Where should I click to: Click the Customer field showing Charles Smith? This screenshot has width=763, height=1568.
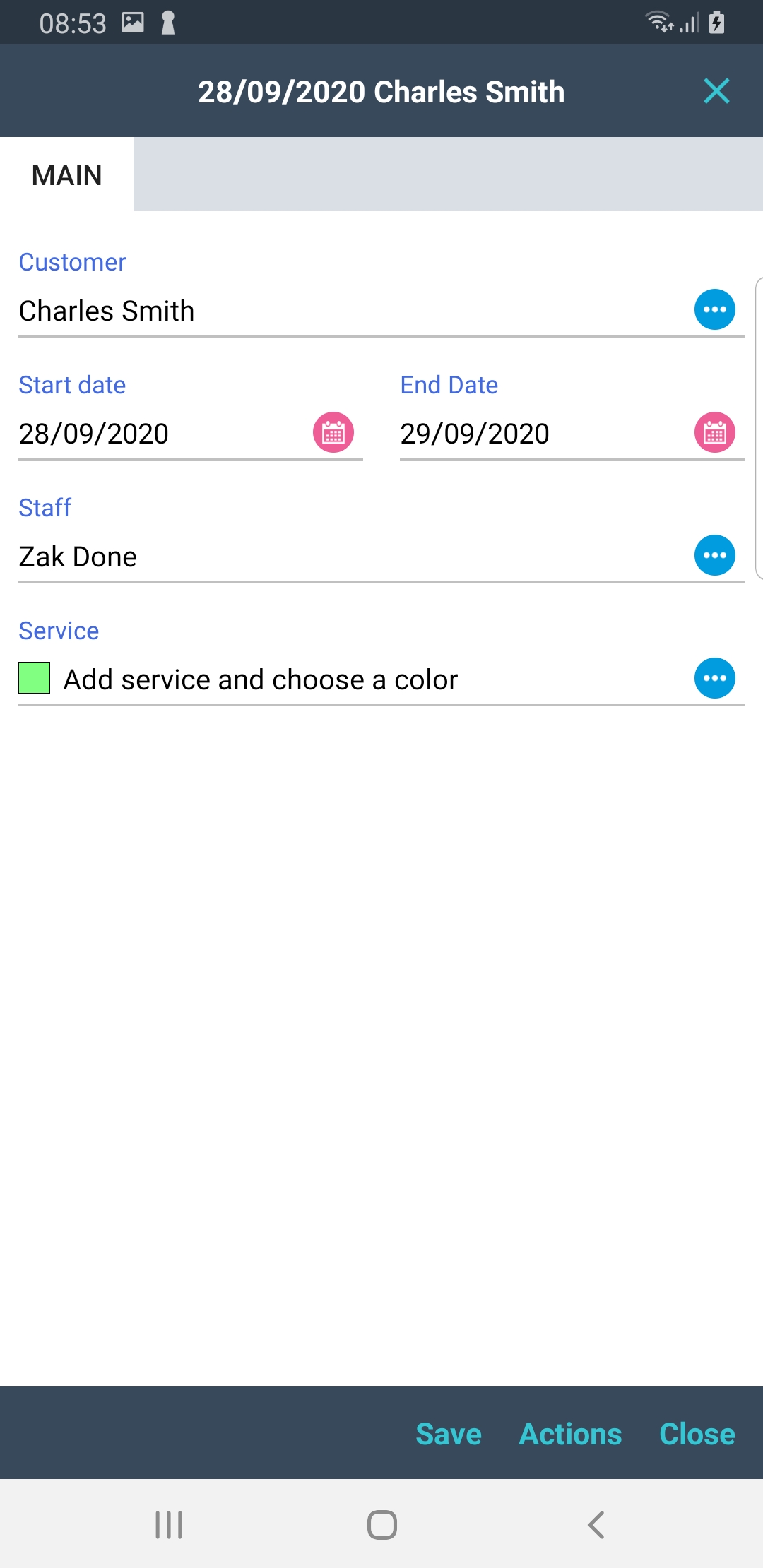point(346,311)
